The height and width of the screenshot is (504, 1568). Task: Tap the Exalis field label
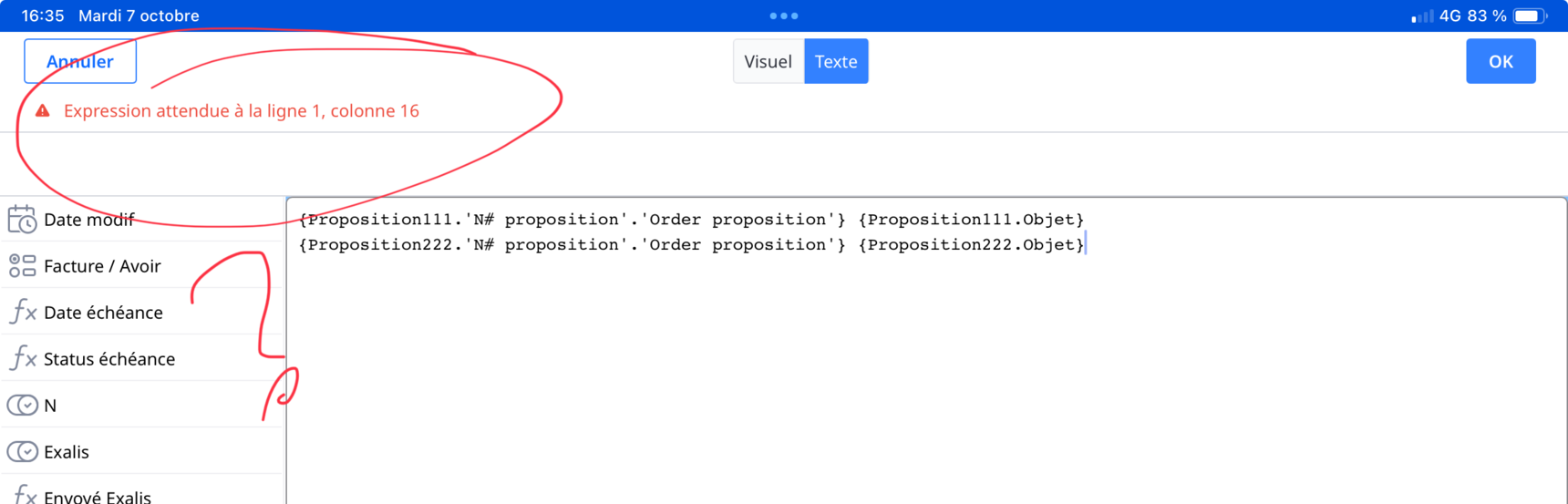pyautogui.click(x=67, y=452)
